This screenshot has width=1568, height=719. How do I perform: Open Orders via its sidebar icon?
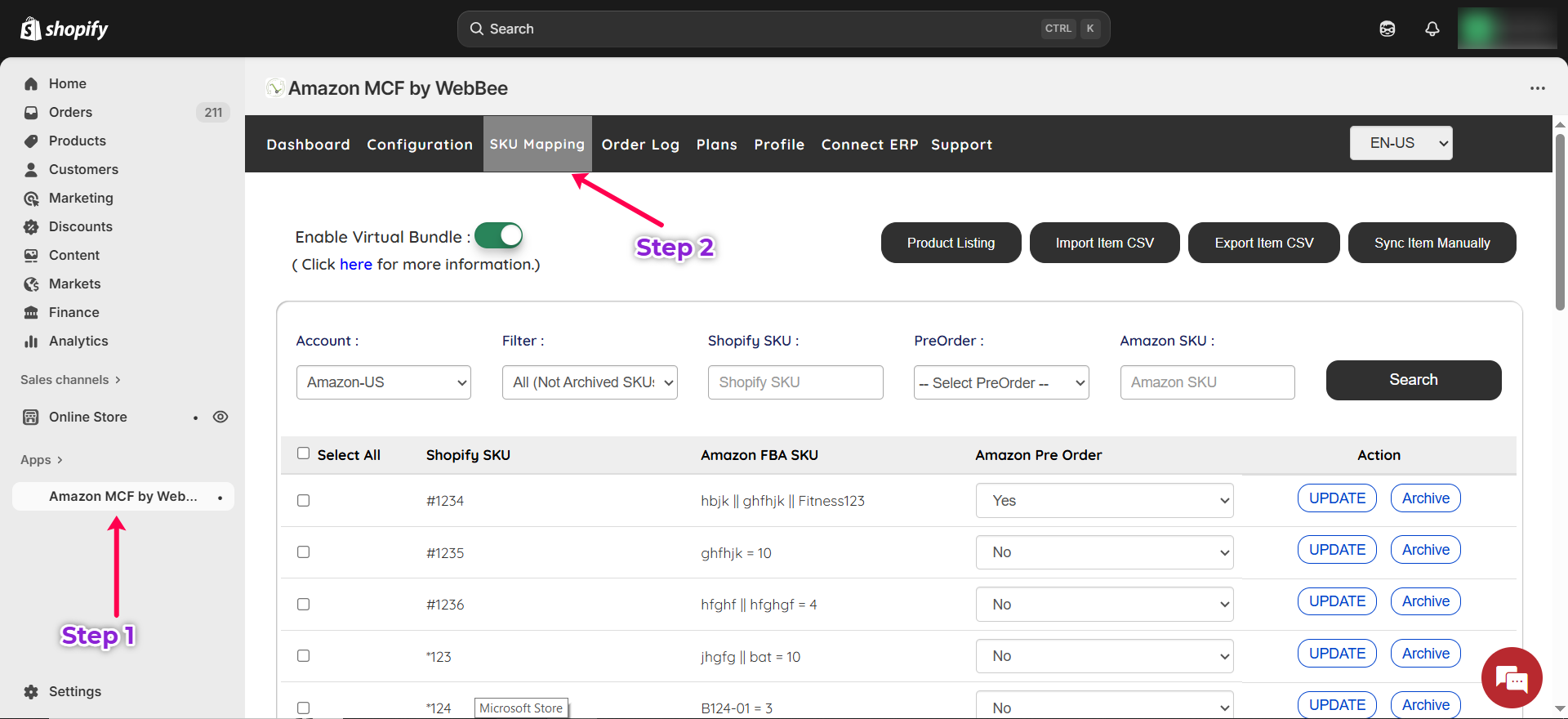31,112
